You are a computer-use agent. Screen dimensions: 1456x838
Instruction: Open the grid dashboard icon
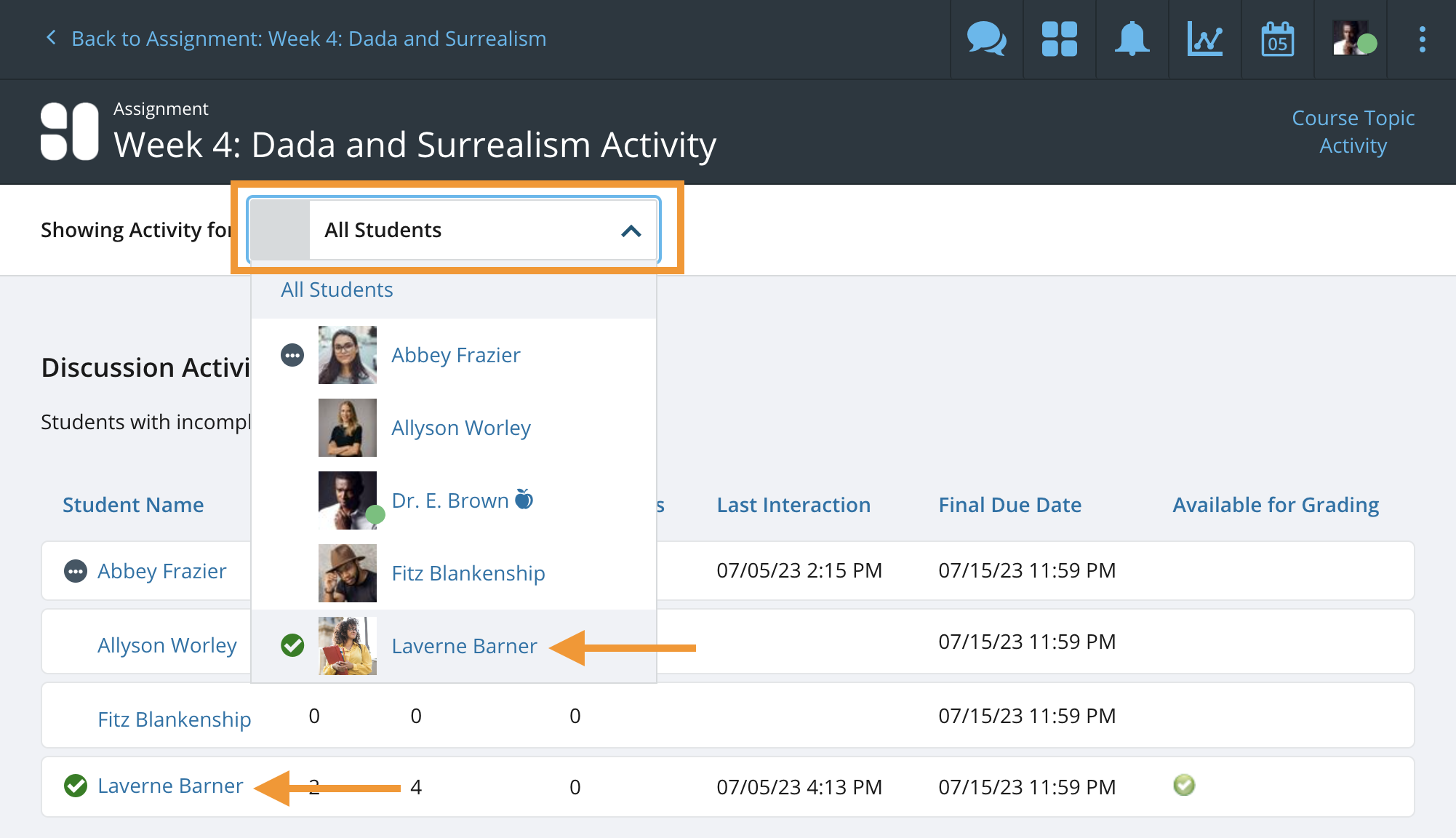point(1059,39)
